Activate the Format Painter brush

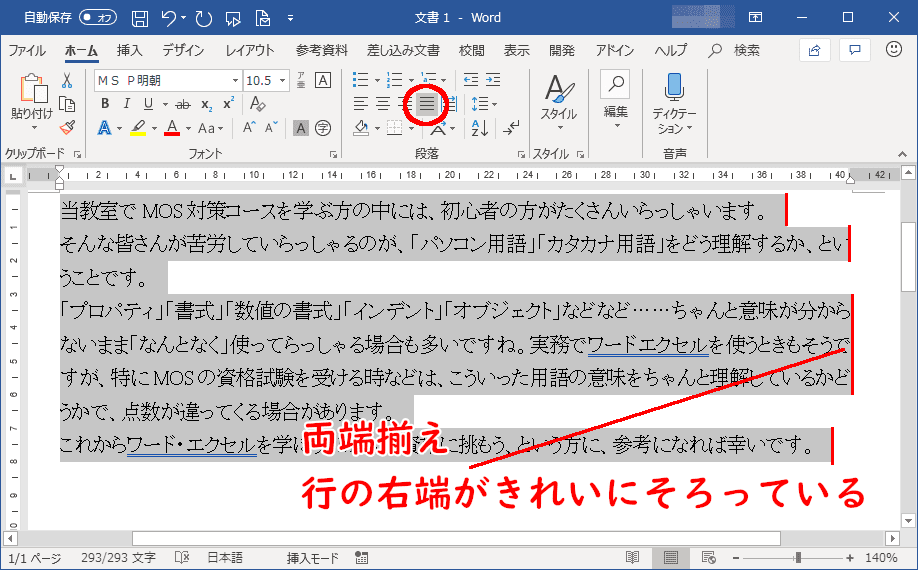click(67, 128)
